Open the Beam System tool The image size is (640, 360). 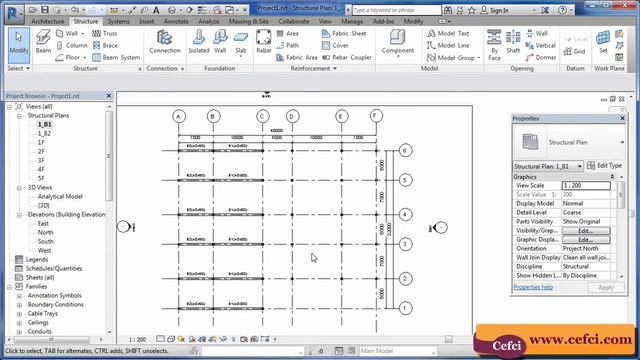coord(116,58)
